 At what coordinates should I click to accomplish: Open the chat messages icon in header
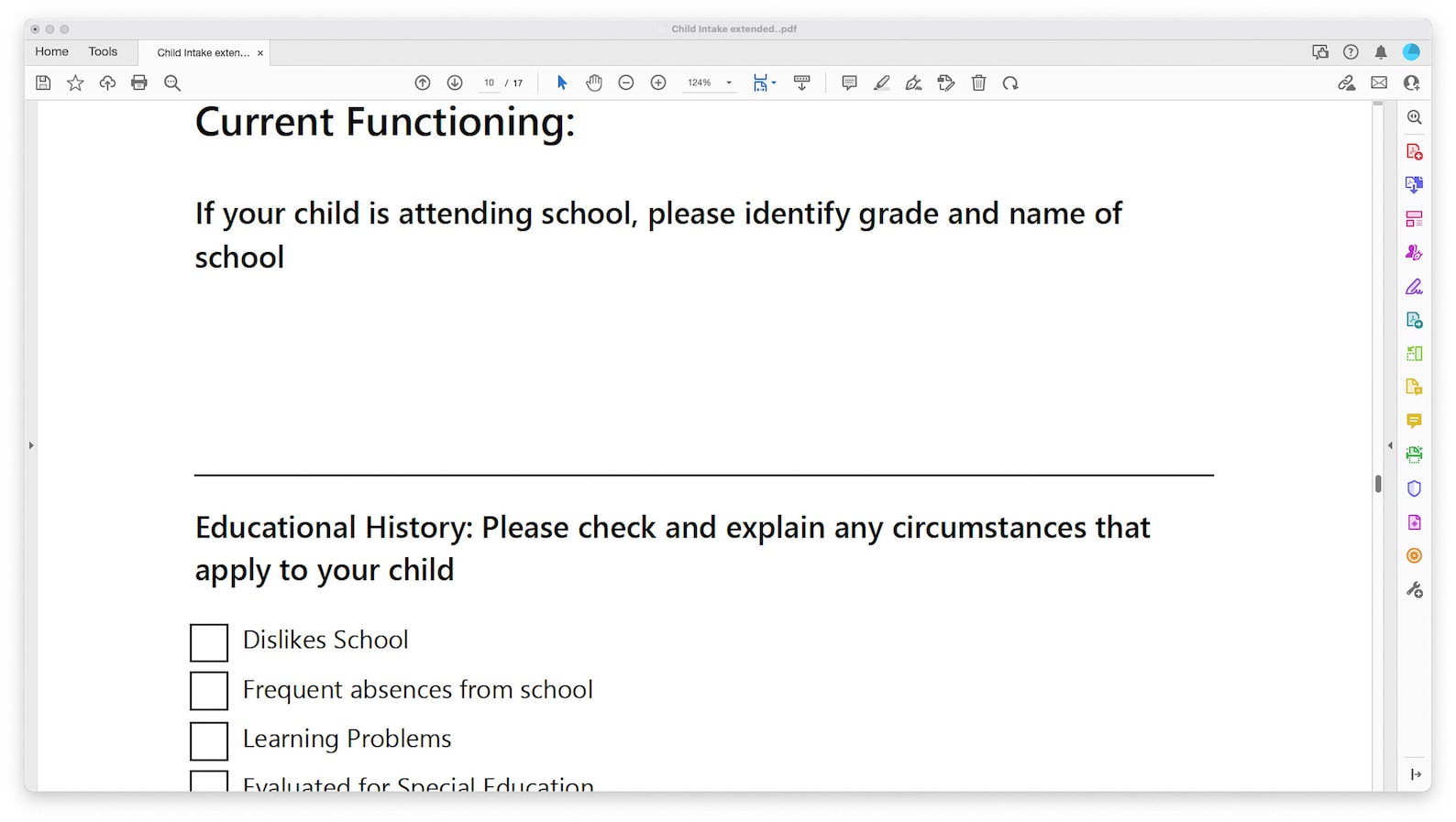[1320, 52]
